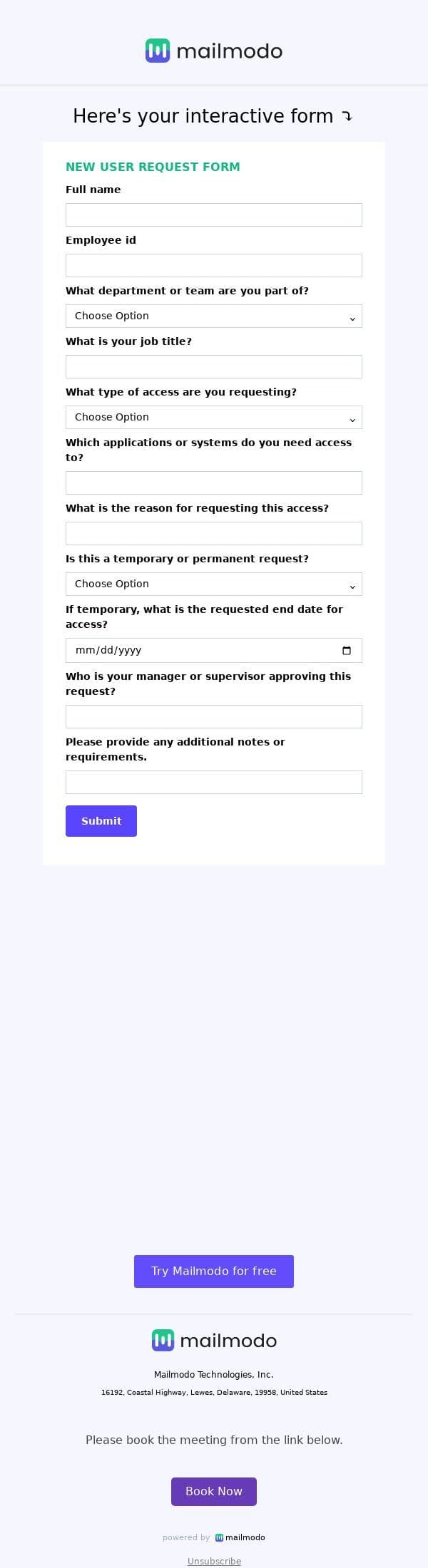Screen dimensions: 428x1568
Task: Expand the temporary or permanent request dropdown
Action: (214, 584)
